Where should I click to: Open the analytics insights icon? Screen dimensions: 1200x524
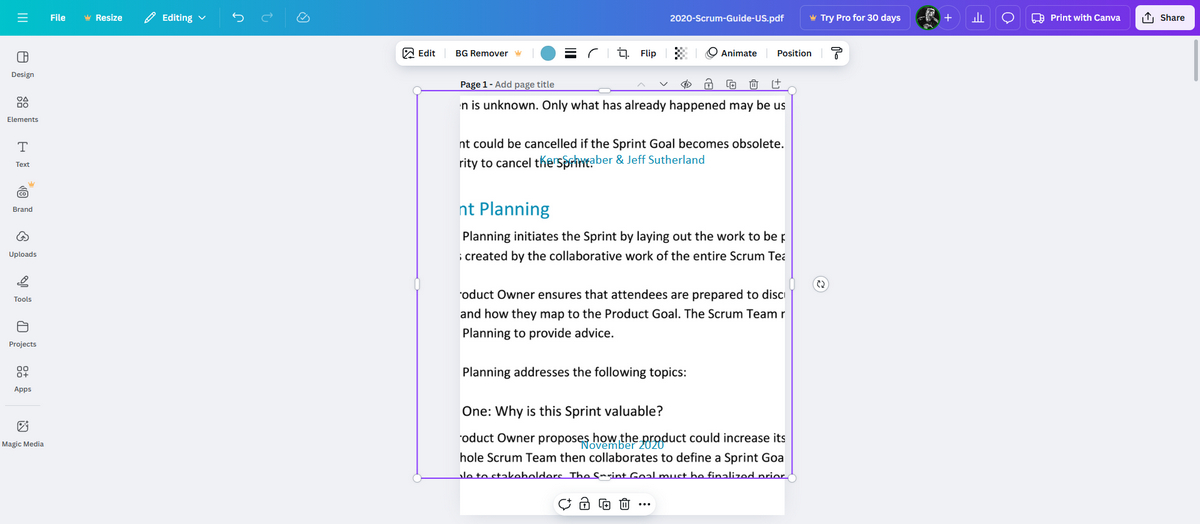point(979,17)
